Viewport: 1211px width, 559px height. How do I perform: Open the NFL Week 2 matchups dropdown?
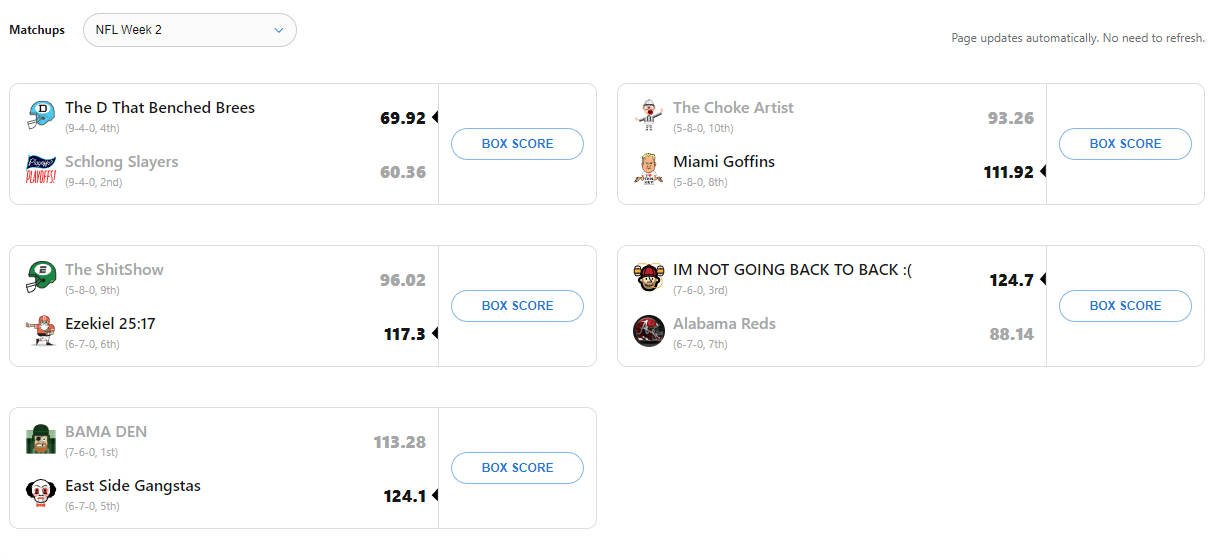coord(190,30)
